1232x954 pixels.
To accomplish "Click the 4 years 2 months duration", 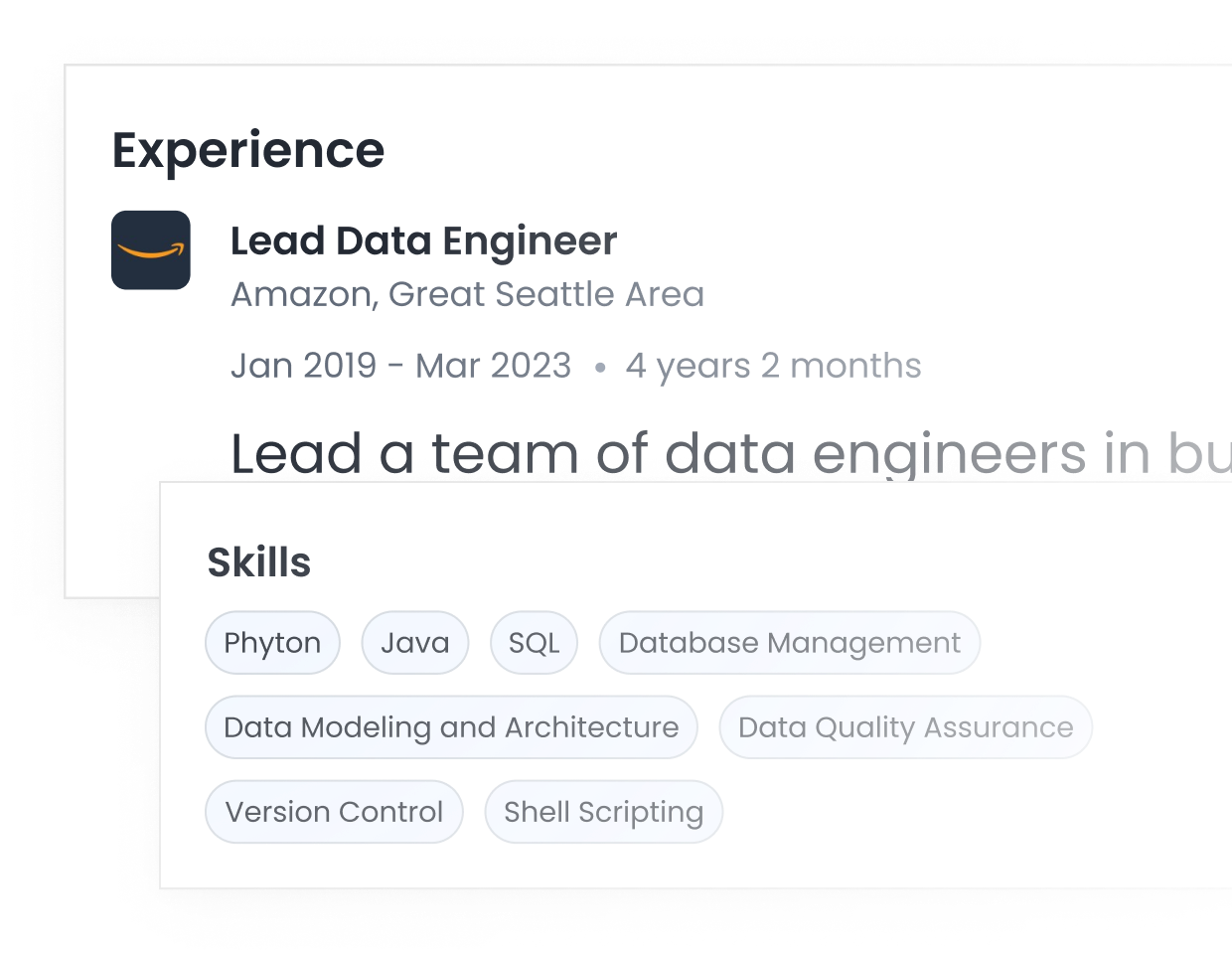I will click(x=773, y=366).
